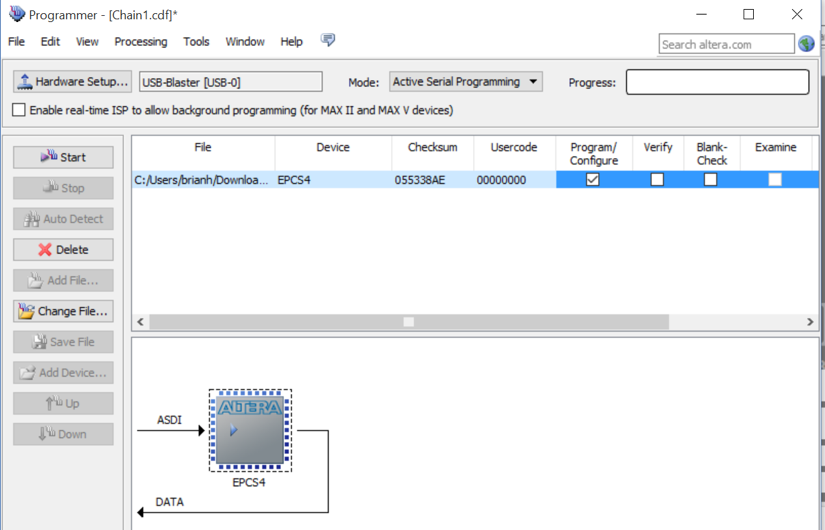Open the File menu
825x530 pixels.
click(x=16, y=42)
